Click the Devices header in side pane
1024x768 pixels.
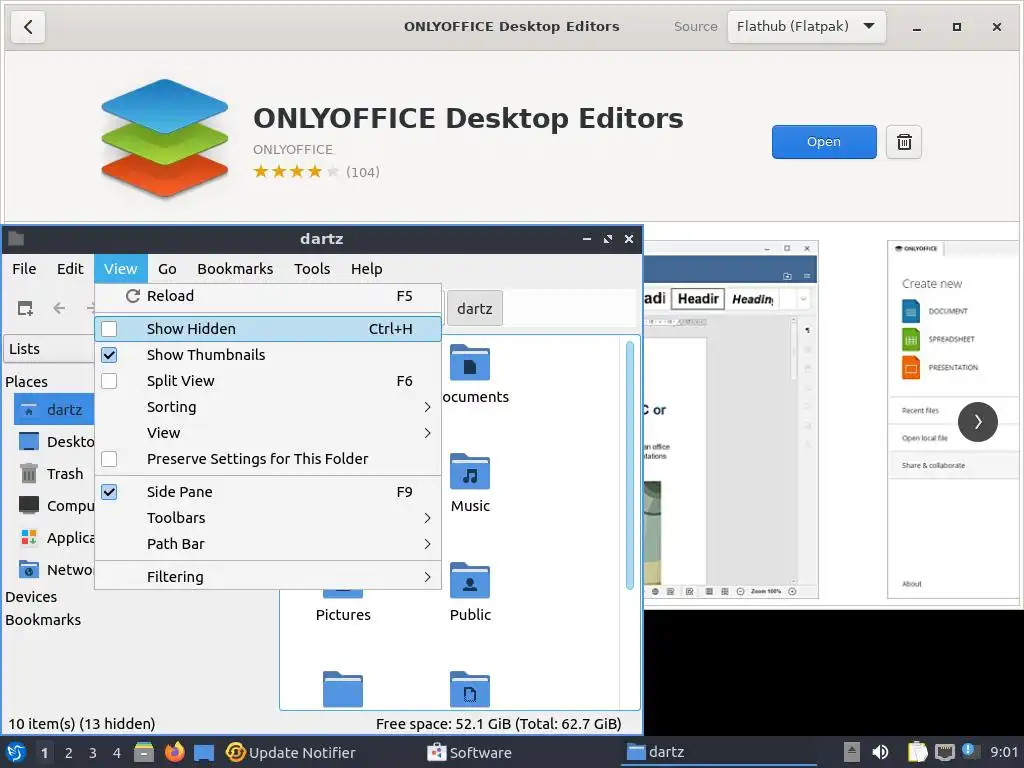(x=31, y=597)
